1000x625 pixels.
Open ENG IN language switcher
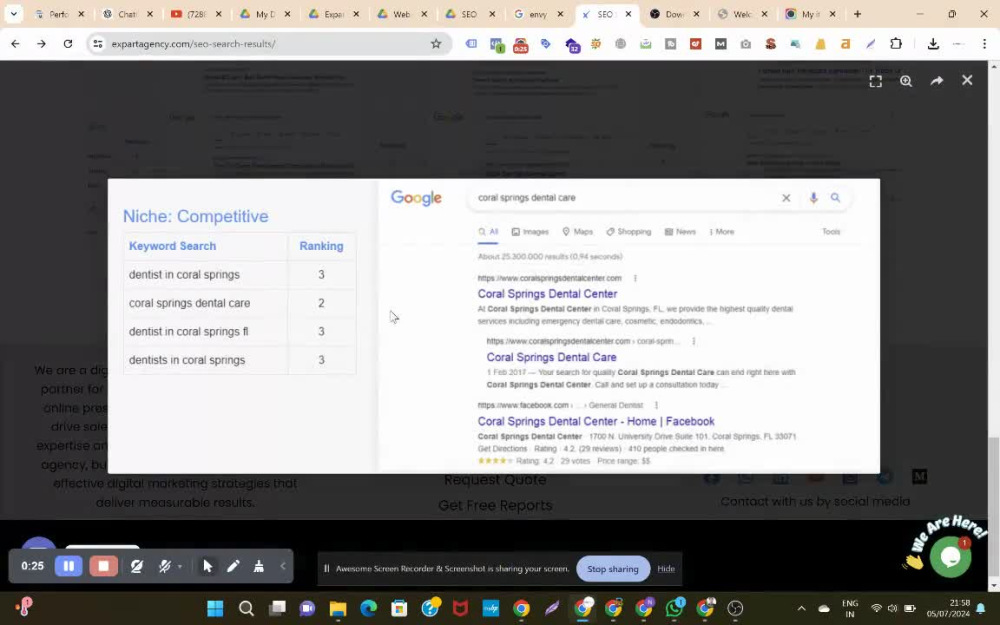[849, 608]
